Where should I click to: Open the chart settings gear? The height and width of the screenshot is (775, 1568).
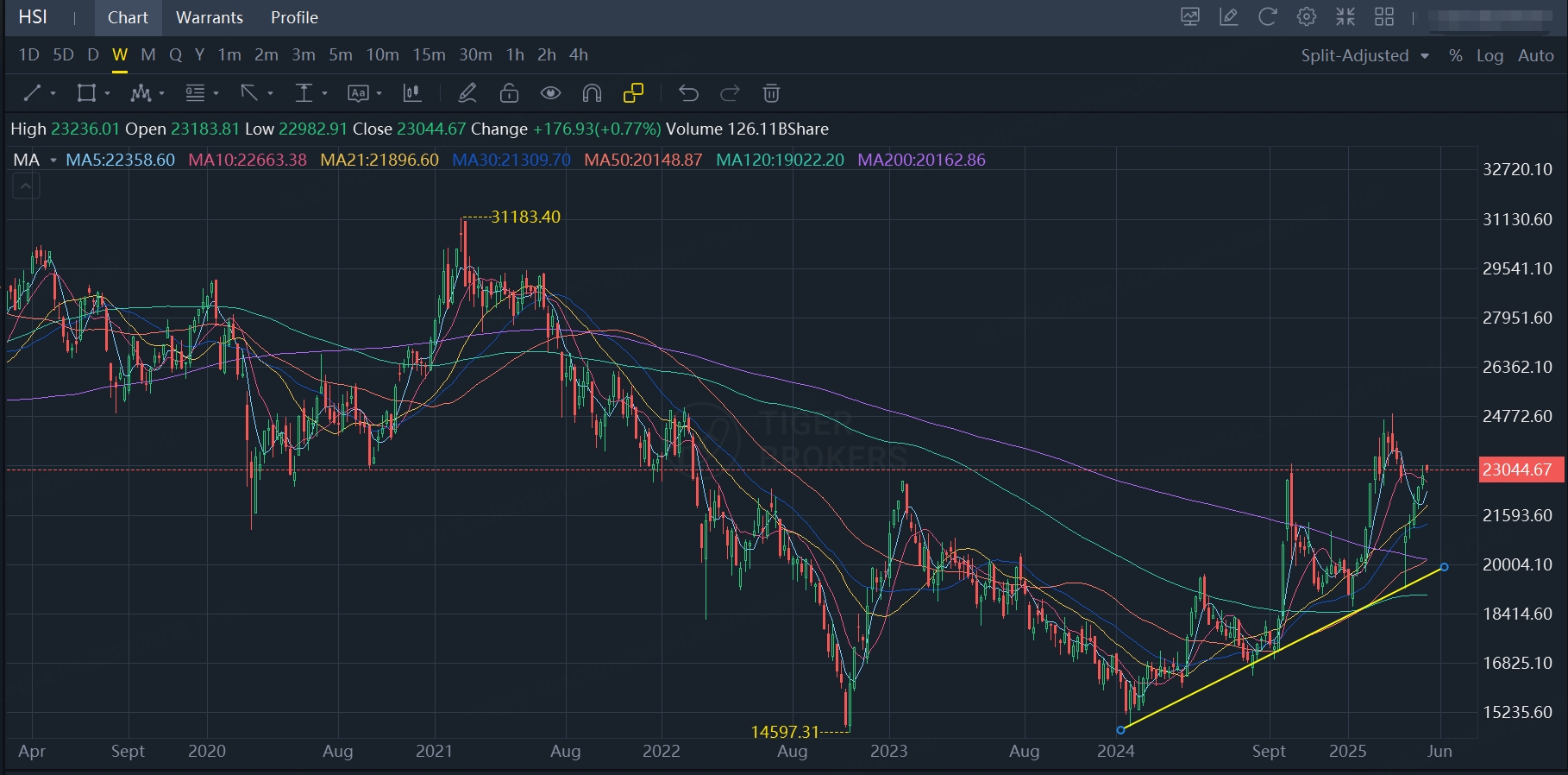pyautogui.click(x=1306, y=17)
